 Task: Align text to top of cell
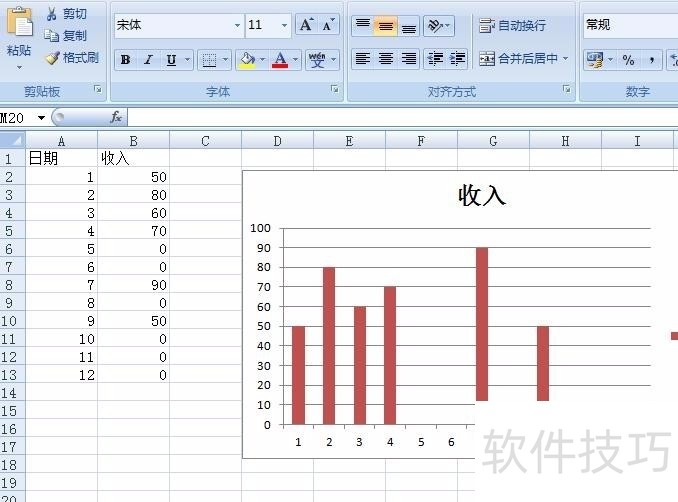(363, 25)
